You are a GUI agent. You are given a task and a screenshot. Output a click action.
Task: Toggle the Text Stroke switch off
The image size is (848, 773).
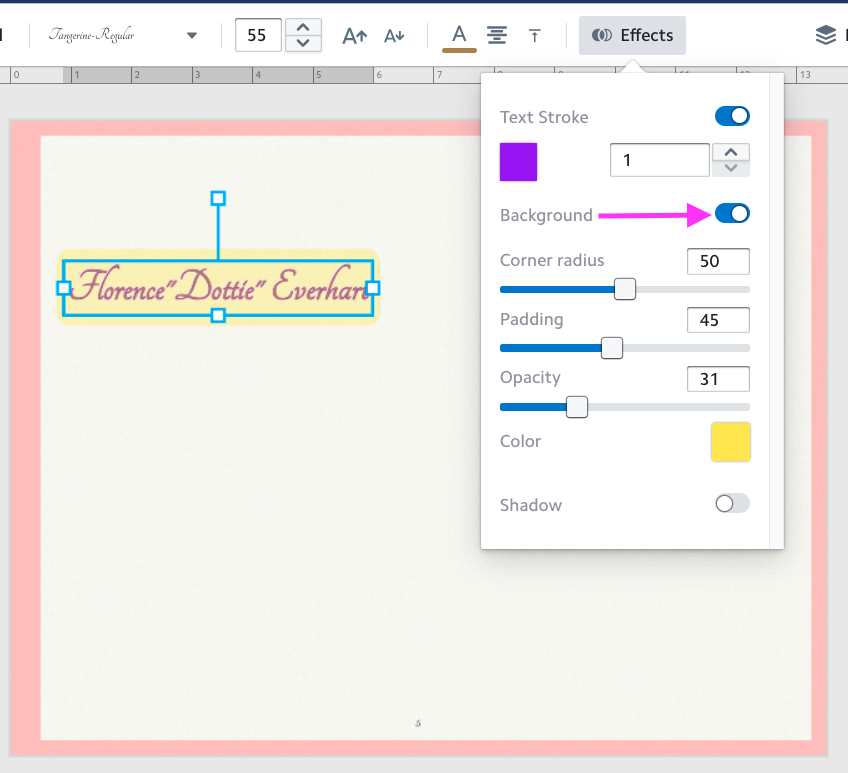(x=732, y=117)
